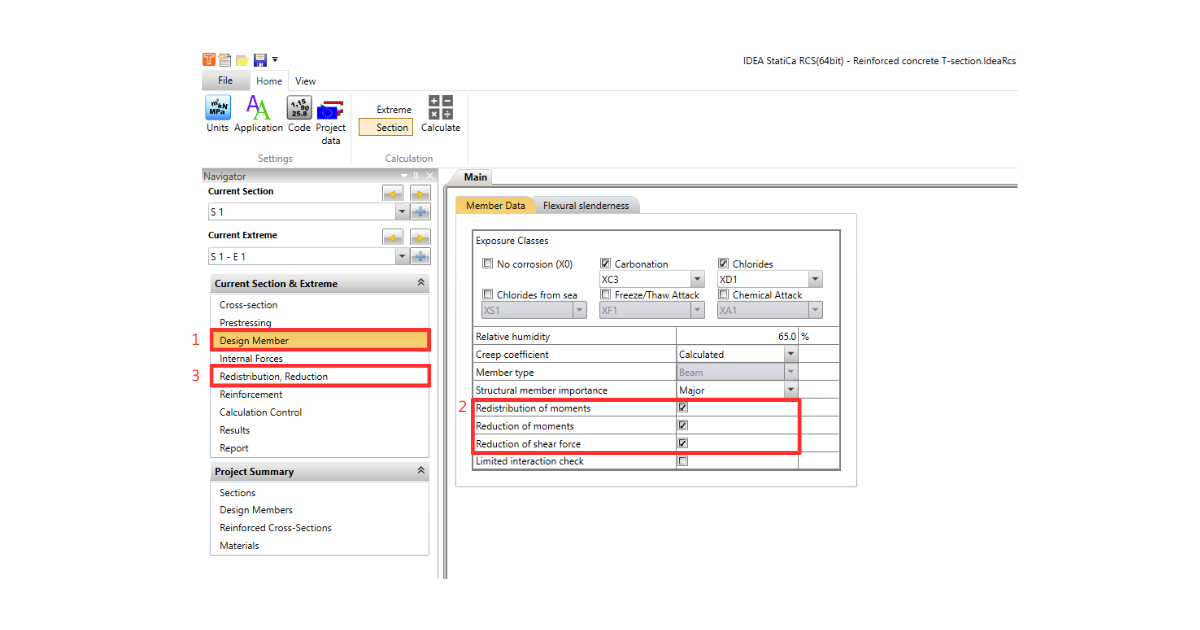Open Project data settings
The width and height of the screenshot is (1200, 630).
(x=331, y=109)
